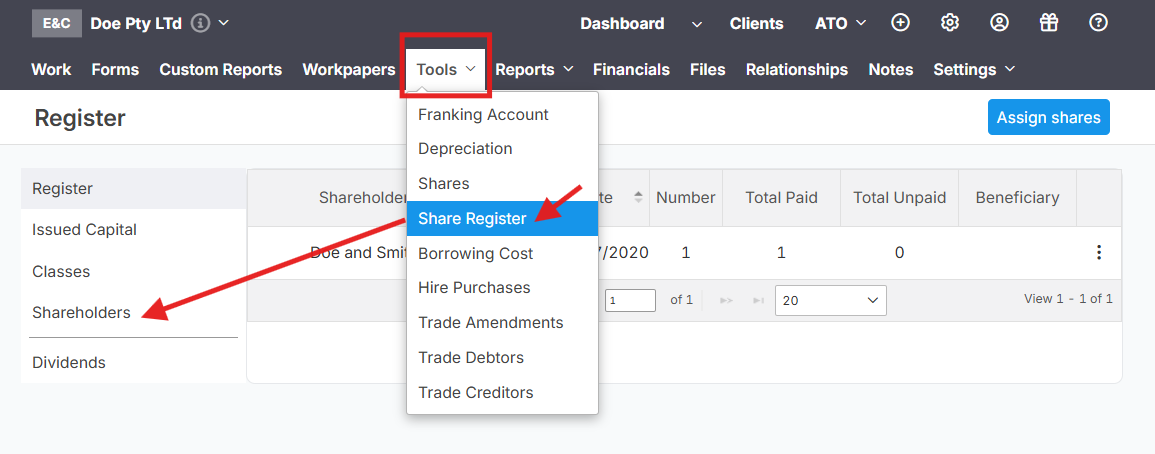Open the Files tab

coord(708,70)
